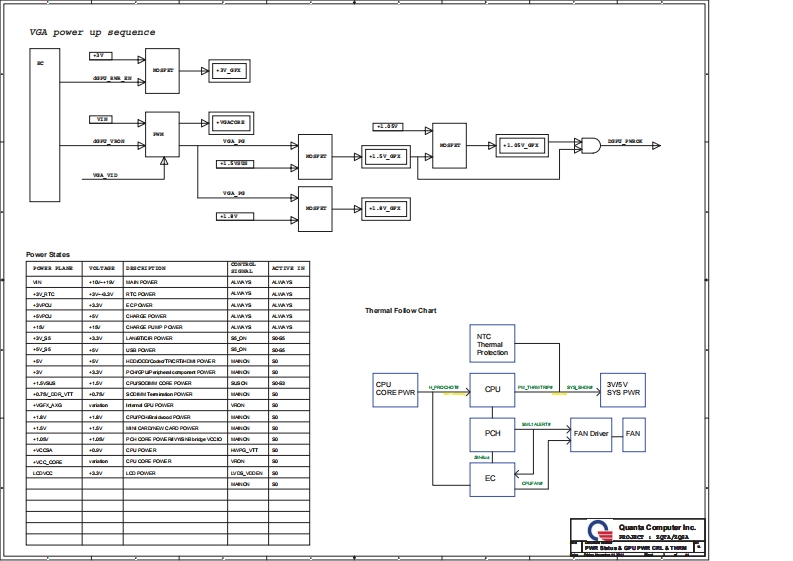Image resolution: width=793 pixels, height=561 pixels.
Task: Select the USB POWER description cell
Action: [x=141, y=351]
